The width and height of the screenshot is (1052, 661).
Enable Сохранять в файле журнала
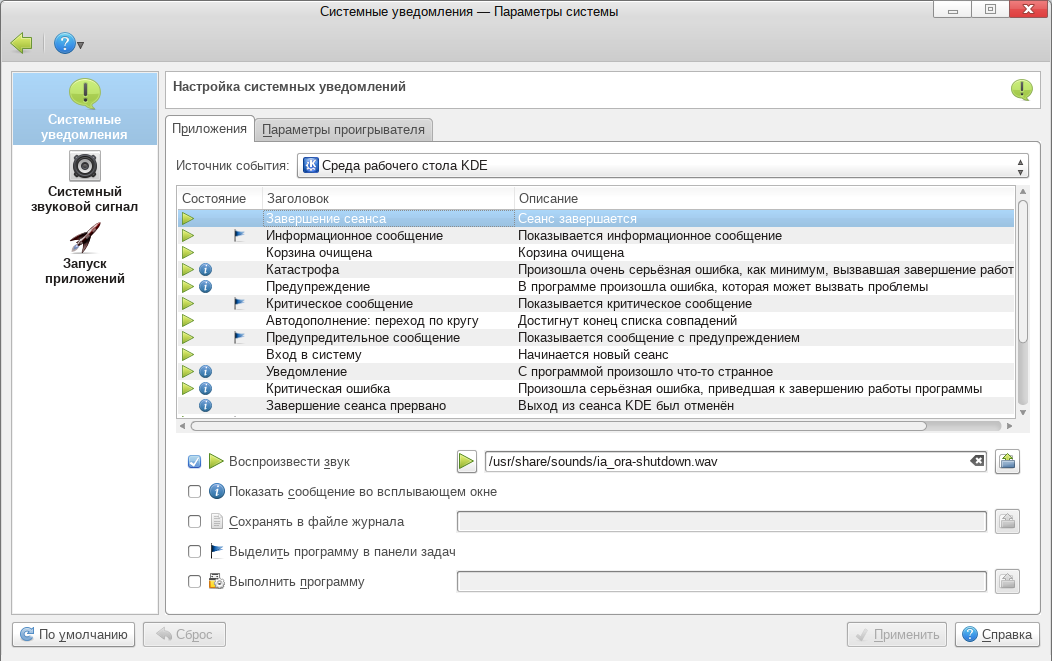(195, 521)
